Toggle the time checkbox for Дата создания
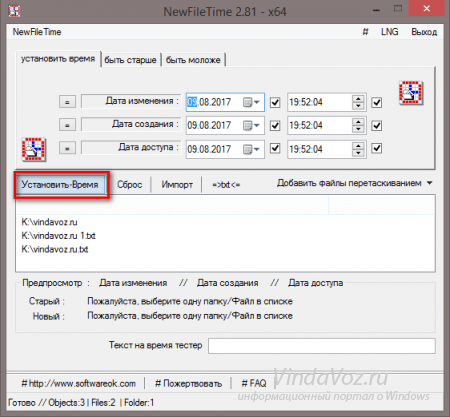450x417 pixels. pos(377,126)
